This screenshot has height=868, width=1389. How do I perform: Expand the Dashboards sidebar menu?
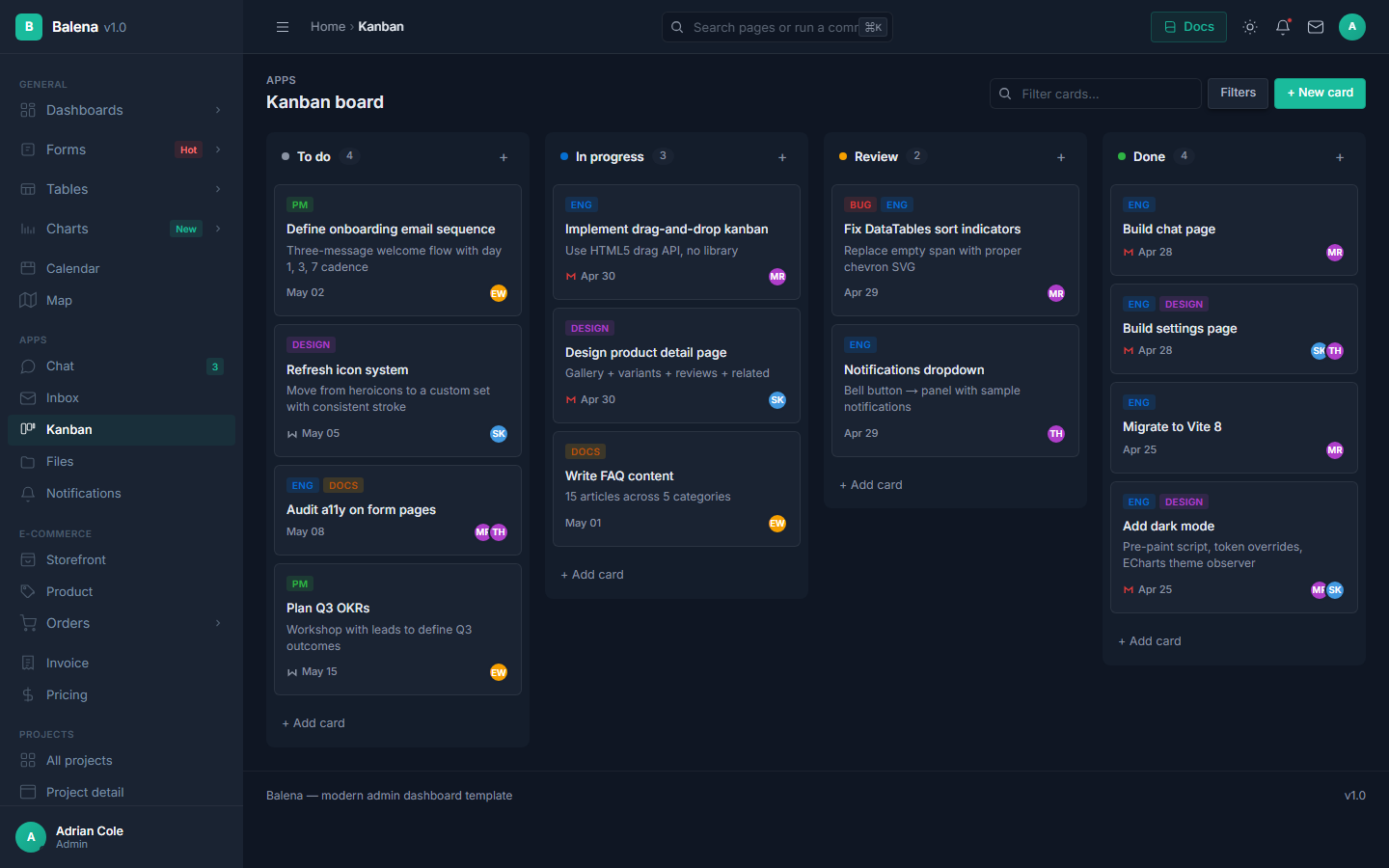tap(122, 110)
